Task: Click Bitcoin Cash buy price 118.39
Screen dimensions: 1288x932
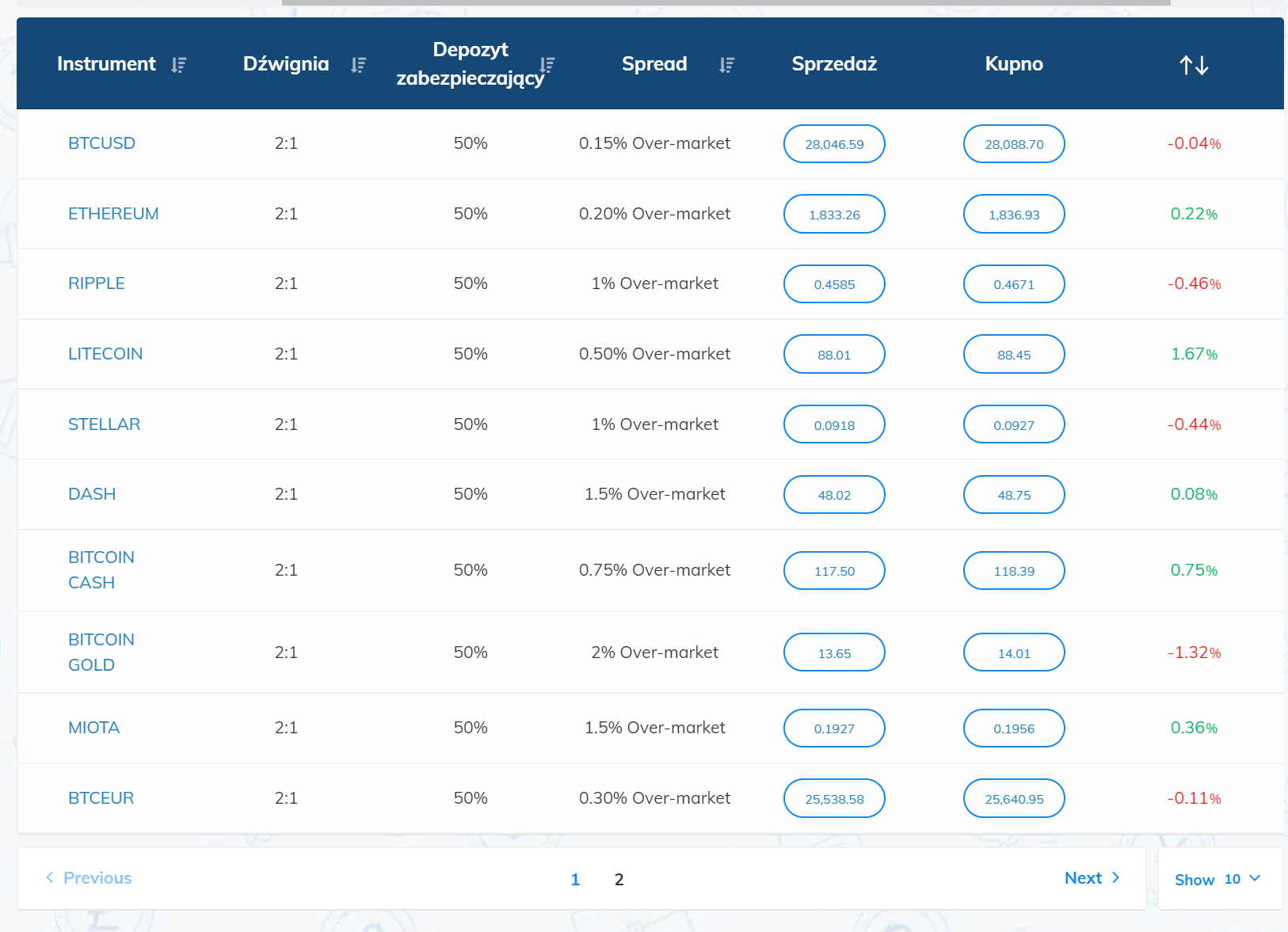Action: pyautogui.click(x=1014, y=571)
